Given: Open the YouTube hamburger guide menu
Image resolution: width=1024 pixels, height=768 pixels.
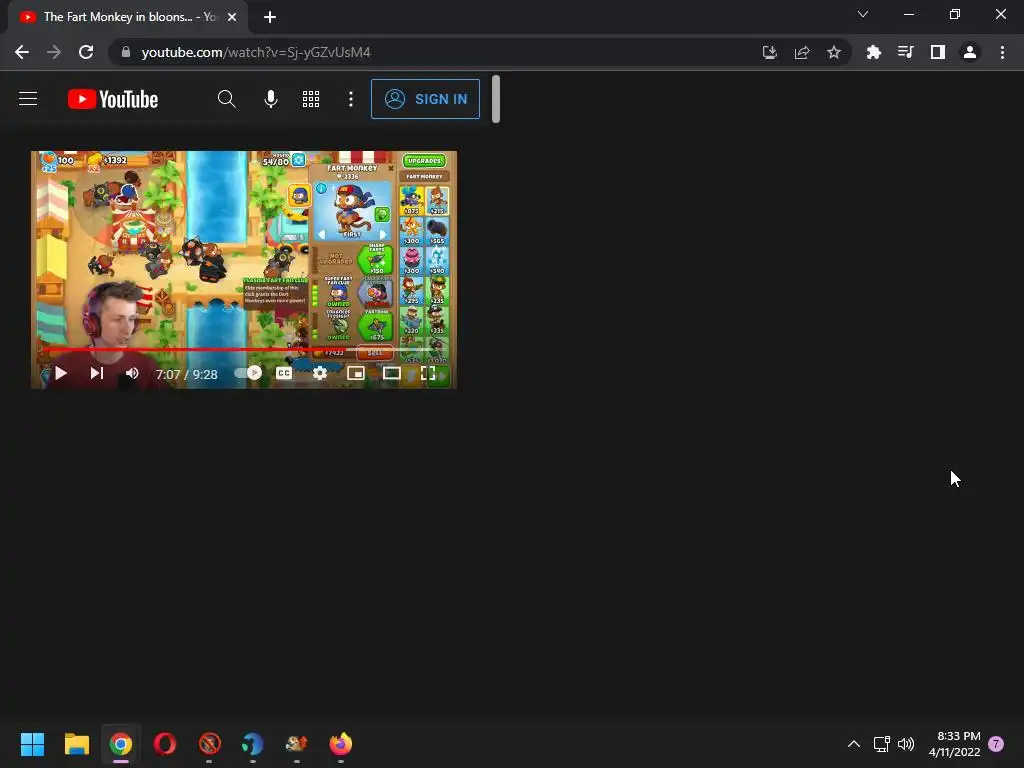Looking at the screenshot, I should point(28,99).
